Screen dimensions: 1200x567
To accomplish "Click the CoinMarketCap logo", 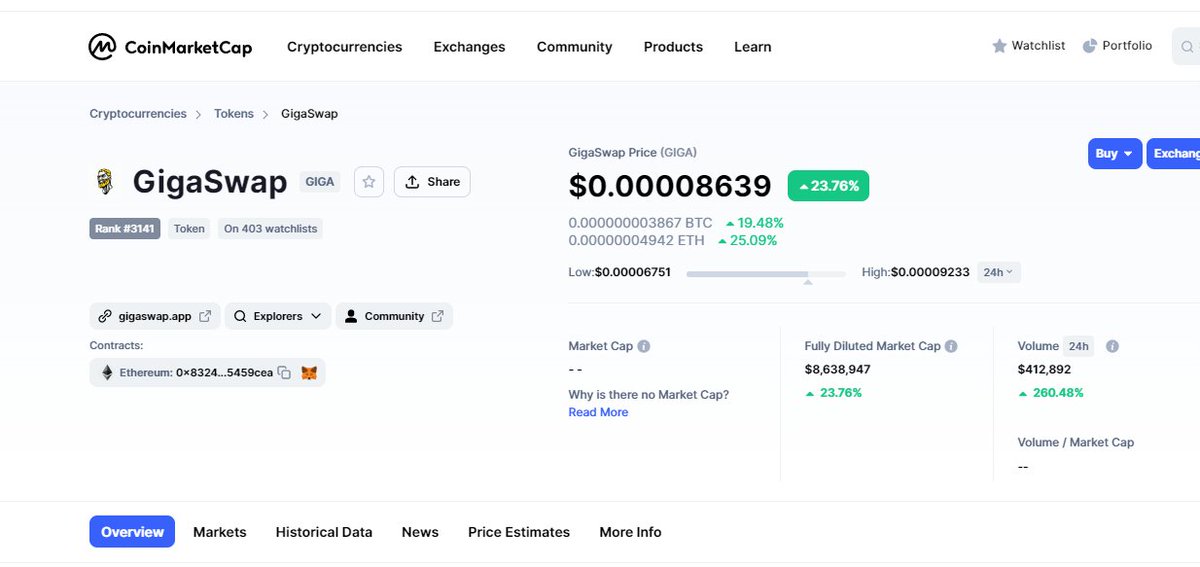I will click(x=170, y=47).
